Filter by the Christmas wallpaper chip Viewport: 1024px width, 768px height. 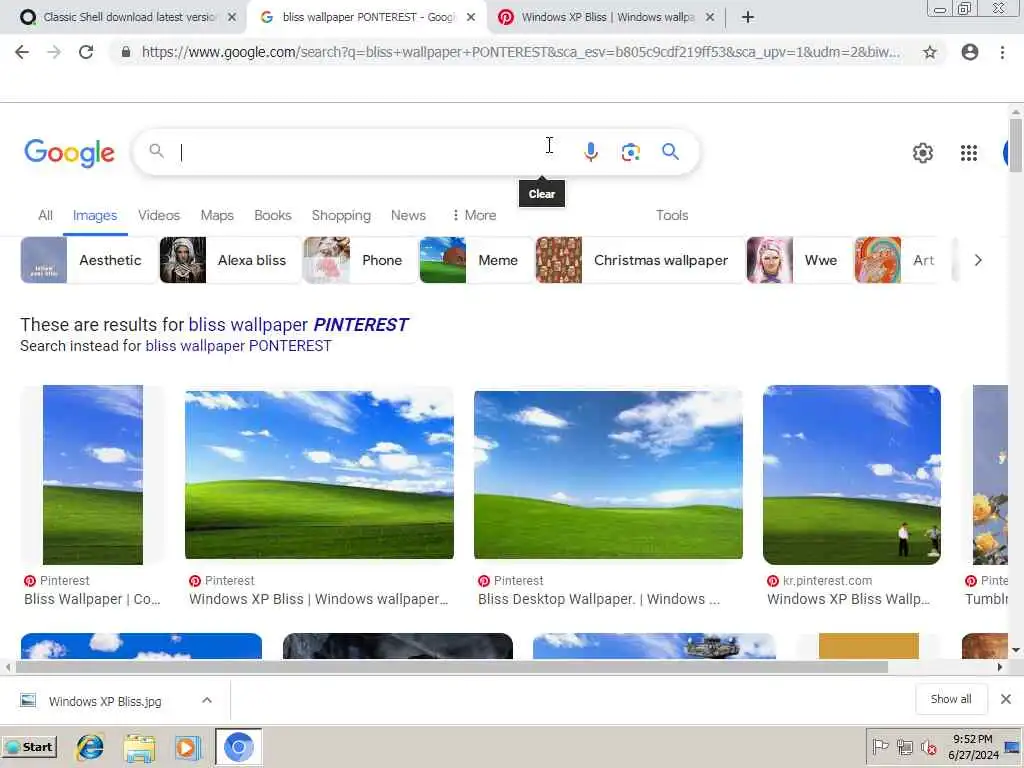(x=639, y=260)
